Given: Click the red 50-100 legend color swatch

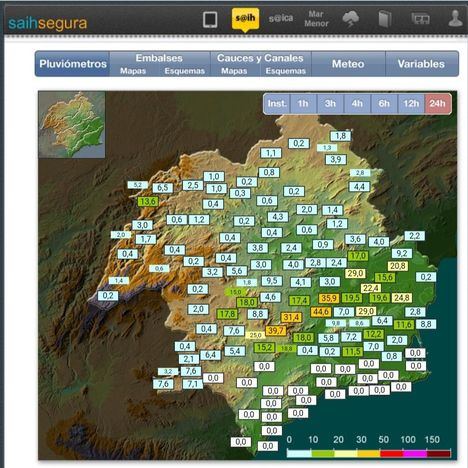Looking at the screenshot, I should pos(392,453).
